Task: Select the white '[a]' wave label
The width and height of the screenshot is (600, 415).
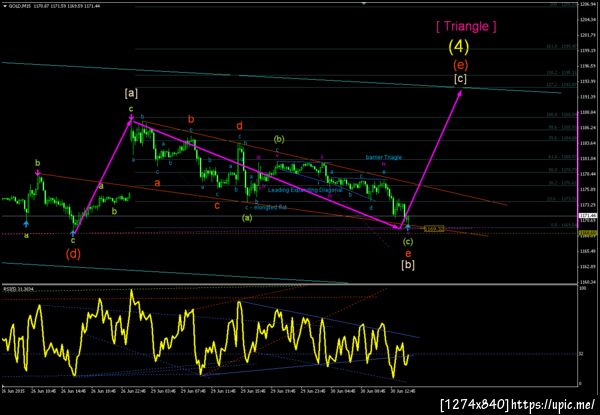Action: (x=131, y=93)
